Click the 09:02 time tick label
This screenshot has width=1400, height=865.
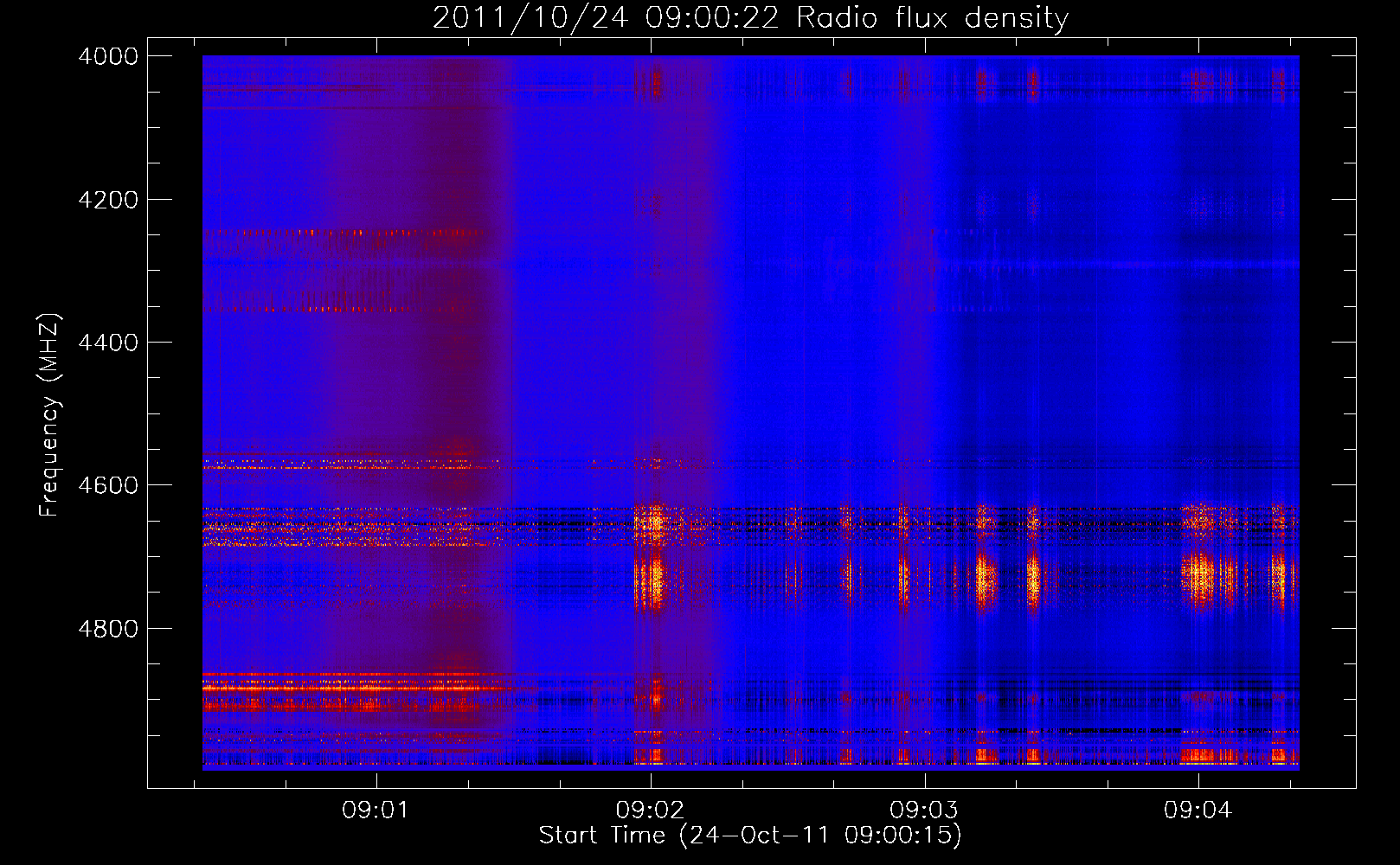650,811
